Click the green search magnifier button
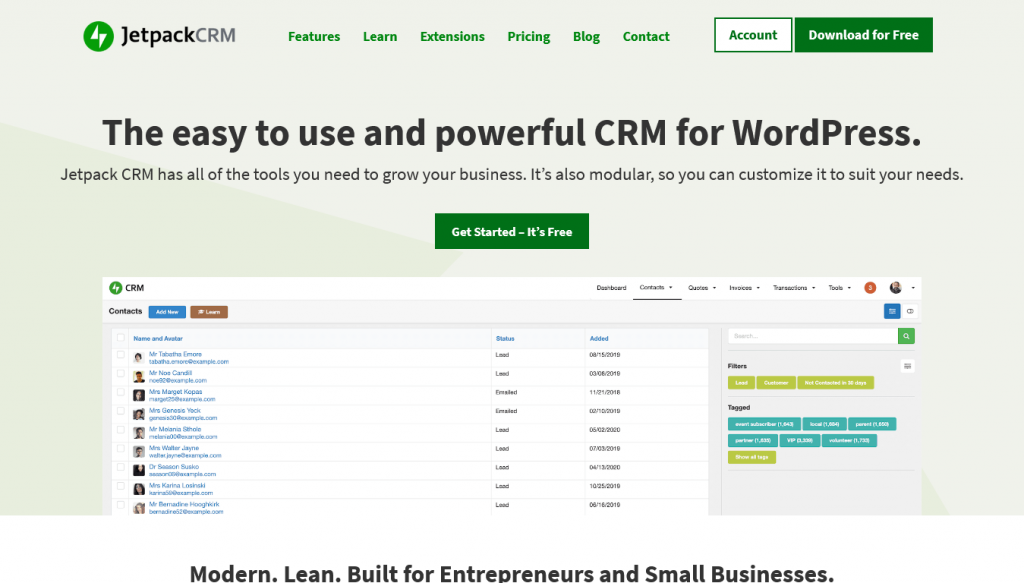 (x=906, y=336)
